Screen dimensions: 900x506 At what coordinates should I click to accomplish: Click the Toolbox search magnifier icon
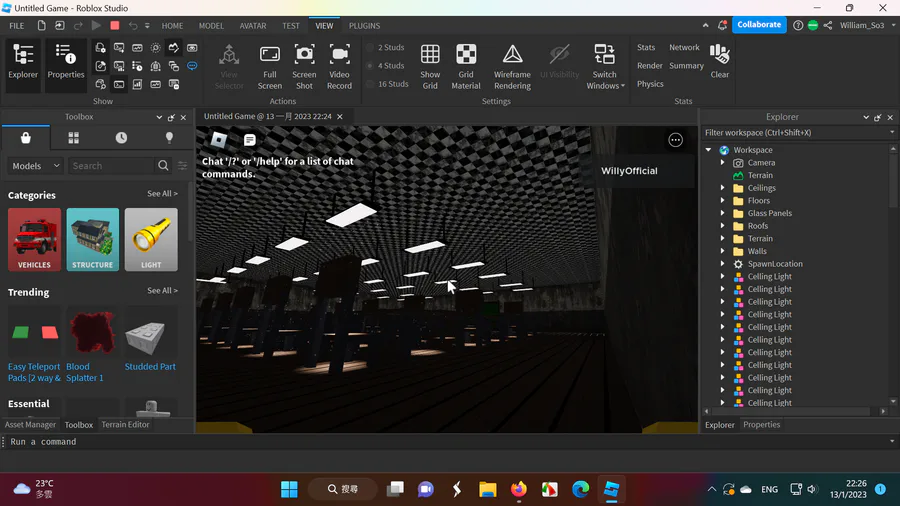(x=163, y=166)
